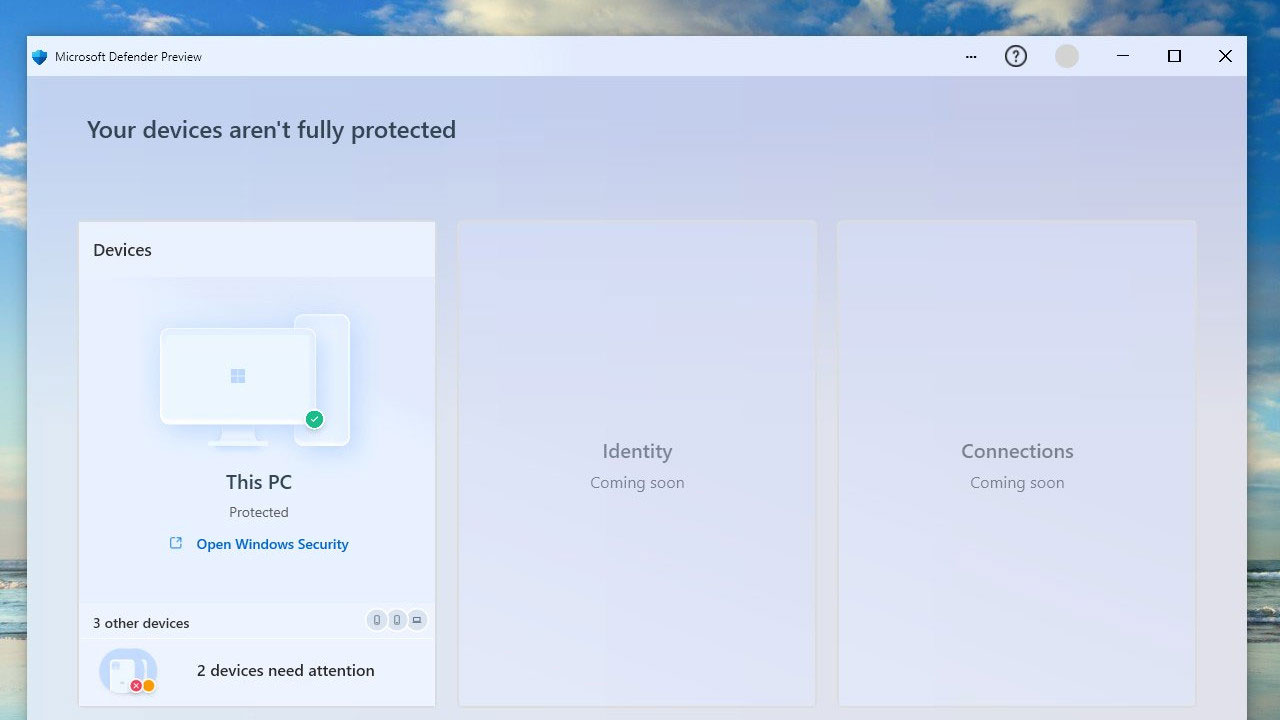Image resolution: width=1280 pixels, height=720 pixels.
Task: Click the orange status dot on device thumbnail
Action: coord(151,686)
